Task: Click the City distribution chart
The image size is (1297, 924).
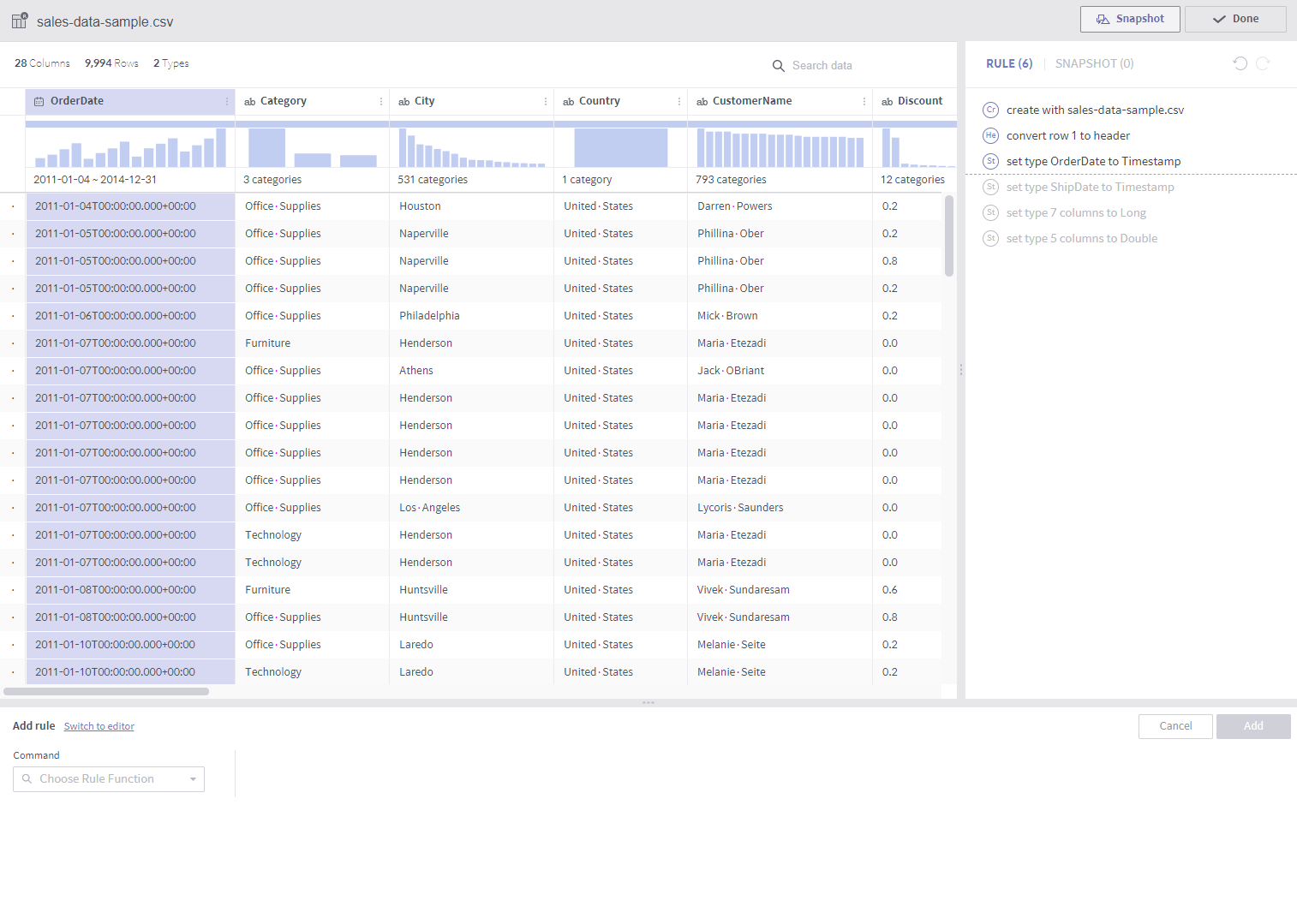Action: coord(472,147)
